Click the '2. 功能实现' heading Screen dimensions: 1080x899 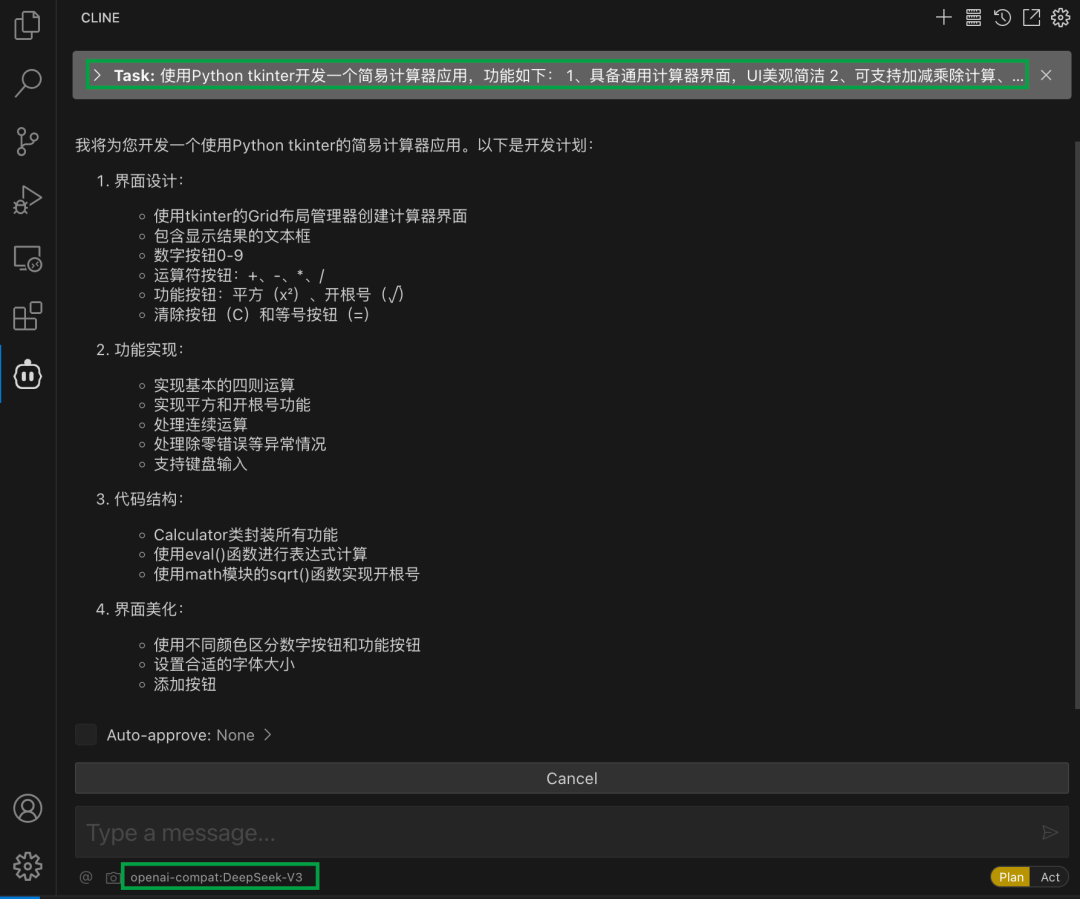tap(140, 350)
